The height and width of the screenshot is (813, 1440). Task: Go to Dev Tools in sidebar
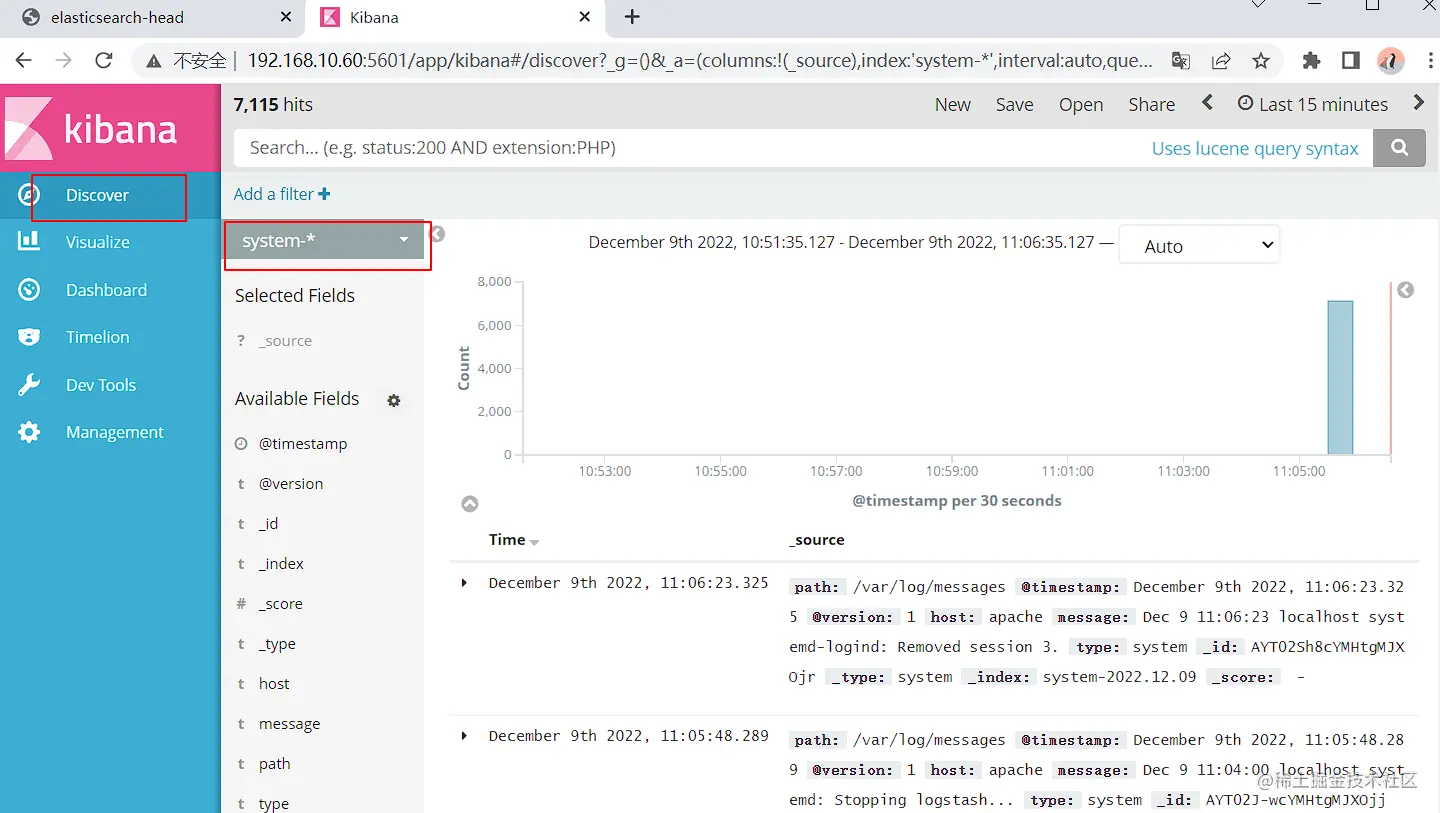(101, 385)
